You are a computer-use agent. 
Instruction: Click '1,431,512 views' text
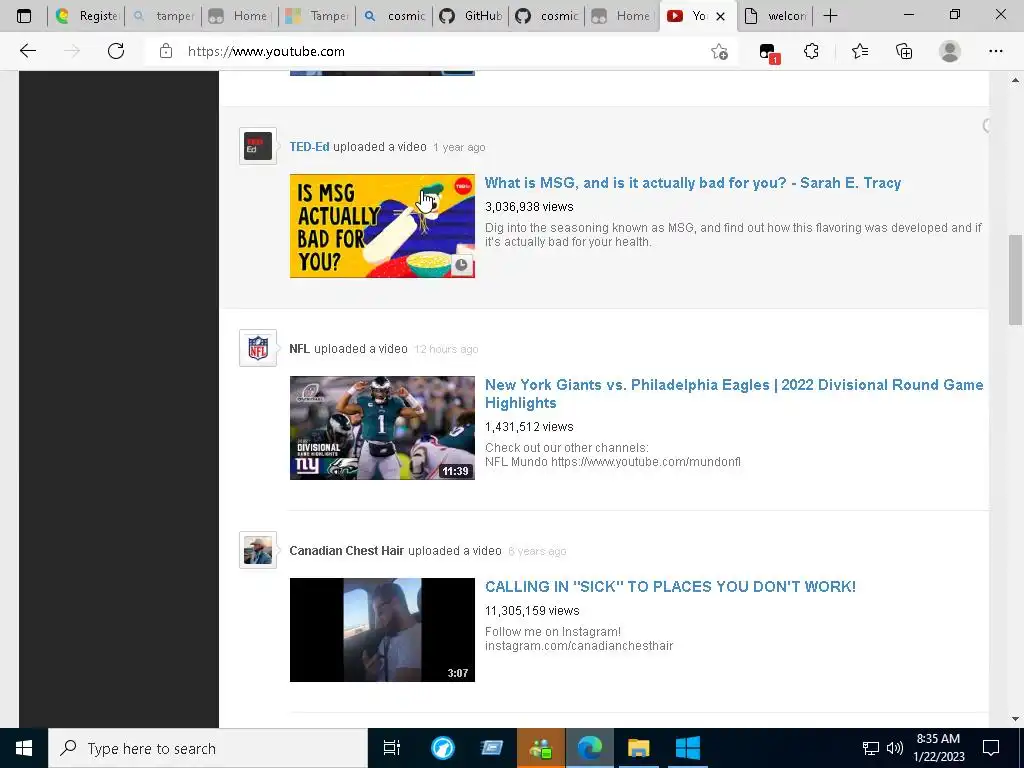click(529, 427)
